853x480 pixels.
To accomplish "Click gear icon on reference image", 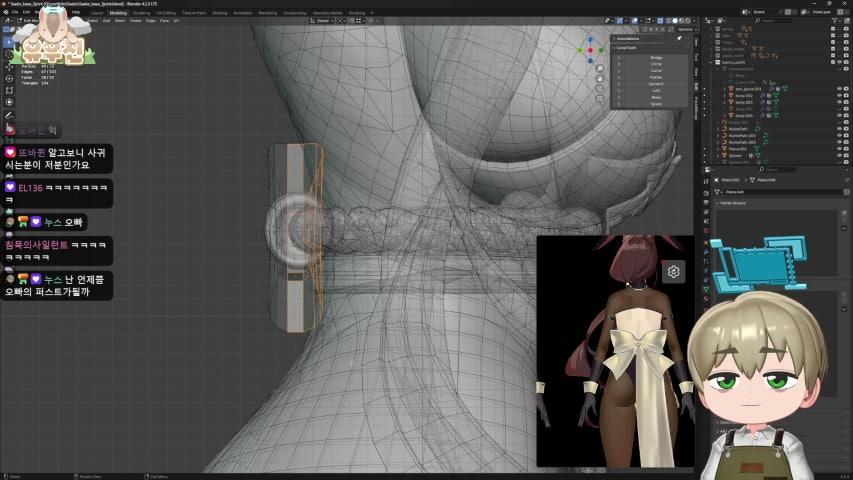I will coord(673,271).
